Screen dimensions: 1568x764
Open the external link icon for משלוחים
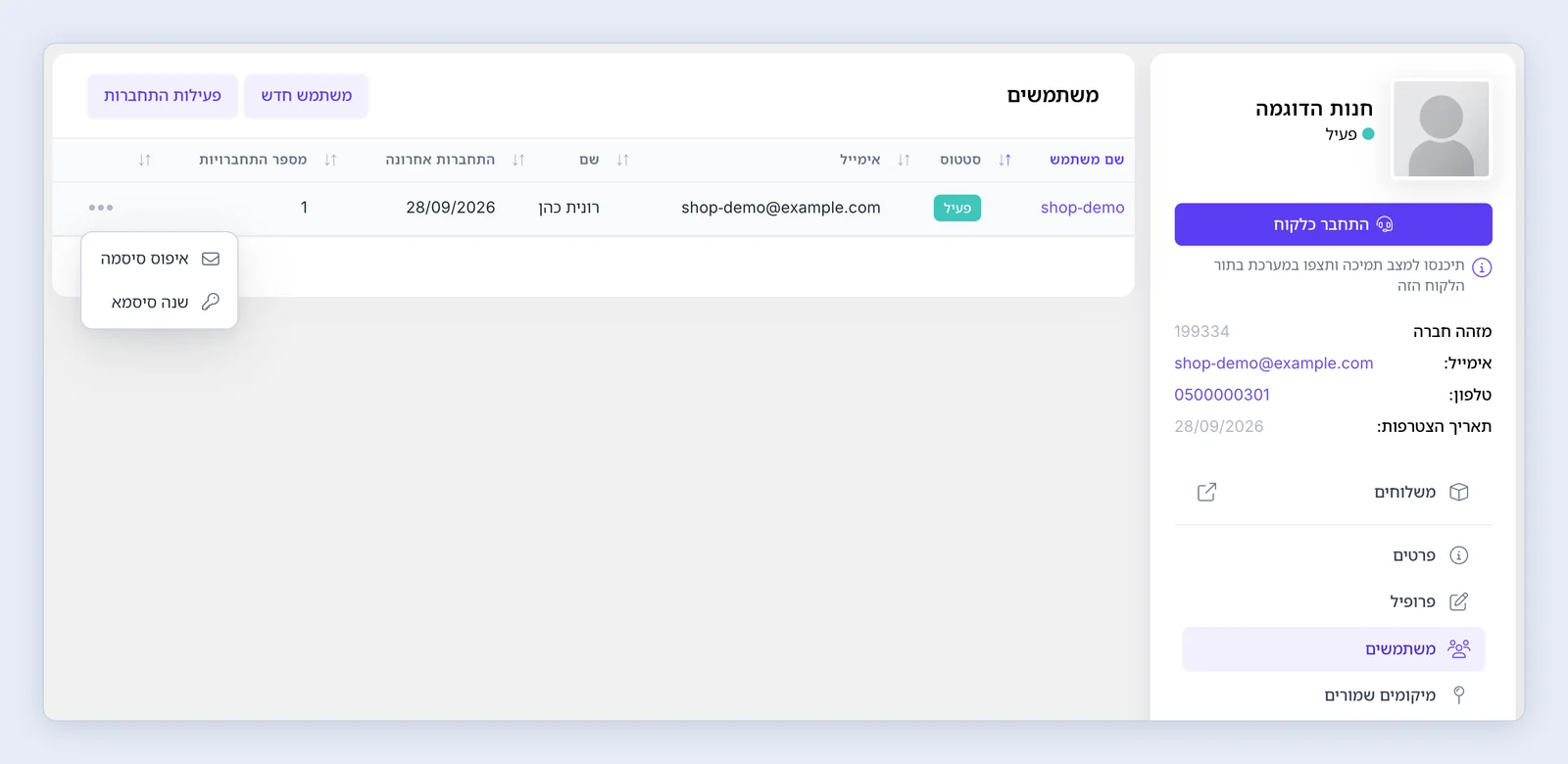click(1206, 492)
